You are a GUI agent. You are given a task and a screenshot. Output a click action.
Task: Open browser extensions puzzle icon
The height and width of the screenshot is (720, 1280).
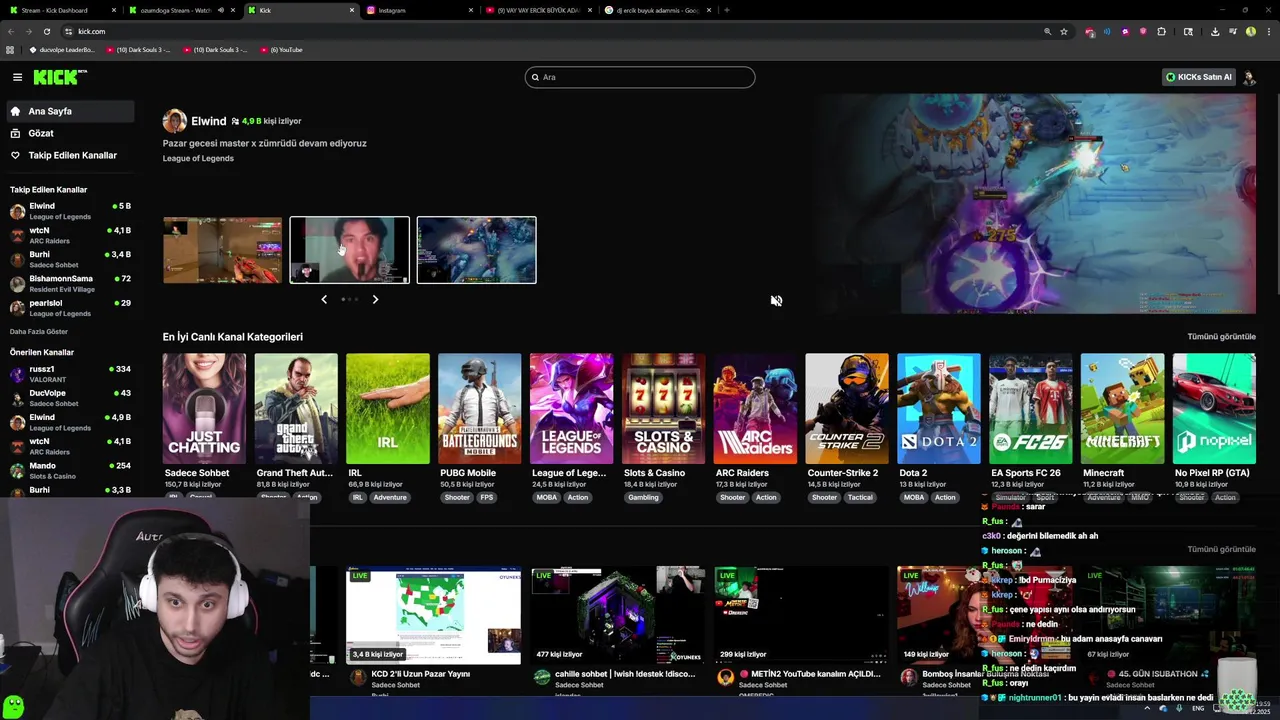tap(1161, 31)
